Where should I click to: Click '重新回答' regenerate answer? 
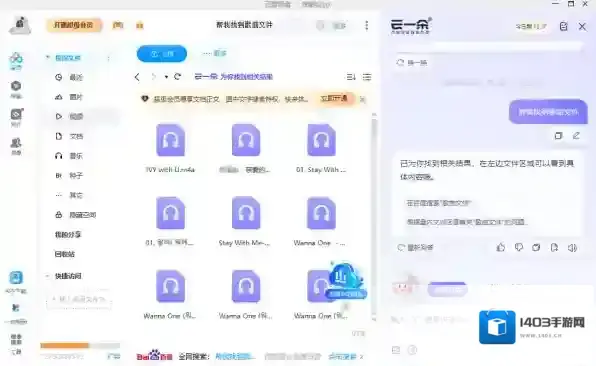tap(415, 248)
